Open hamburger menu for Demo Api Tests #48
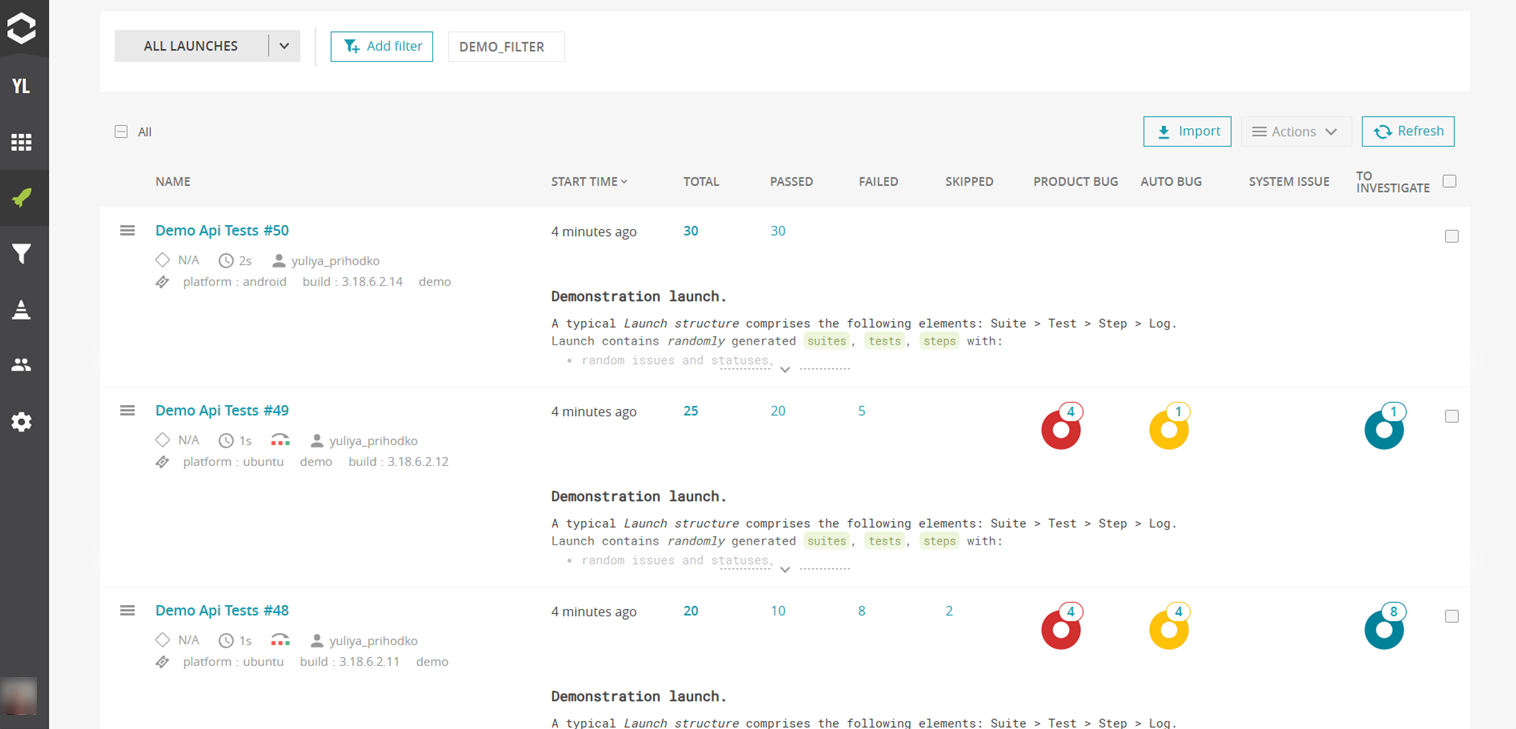1516x729 pixels. (x=127, y=611)
